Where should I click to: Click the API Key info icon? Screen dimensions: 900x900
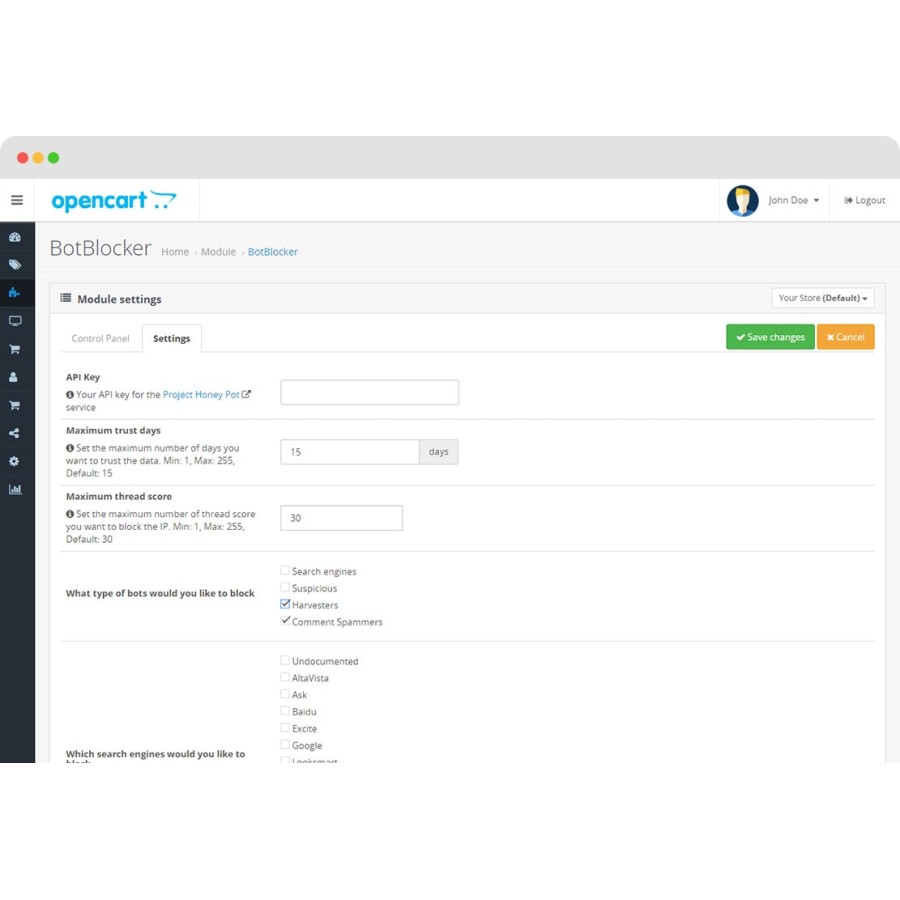(70, 394)
